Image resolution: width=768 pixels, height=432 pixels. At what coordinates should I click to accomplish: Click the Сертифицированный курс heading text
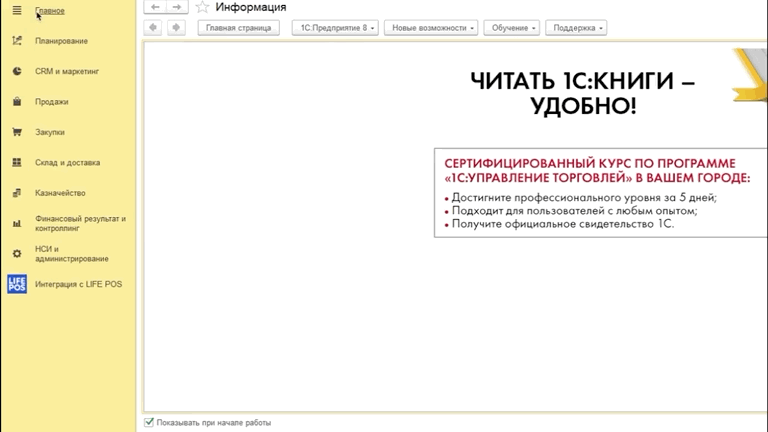pyautogui.click(x=597, y=170)
